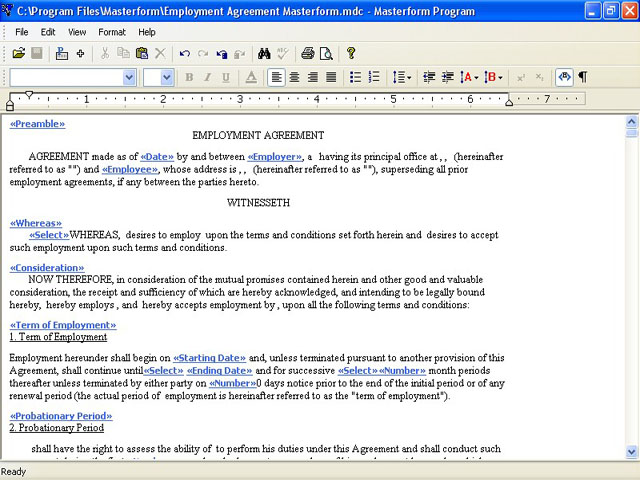Click the vertical scrollbar up arrow
The height and width of the screenshot is (480, 640).
(631, 122)
